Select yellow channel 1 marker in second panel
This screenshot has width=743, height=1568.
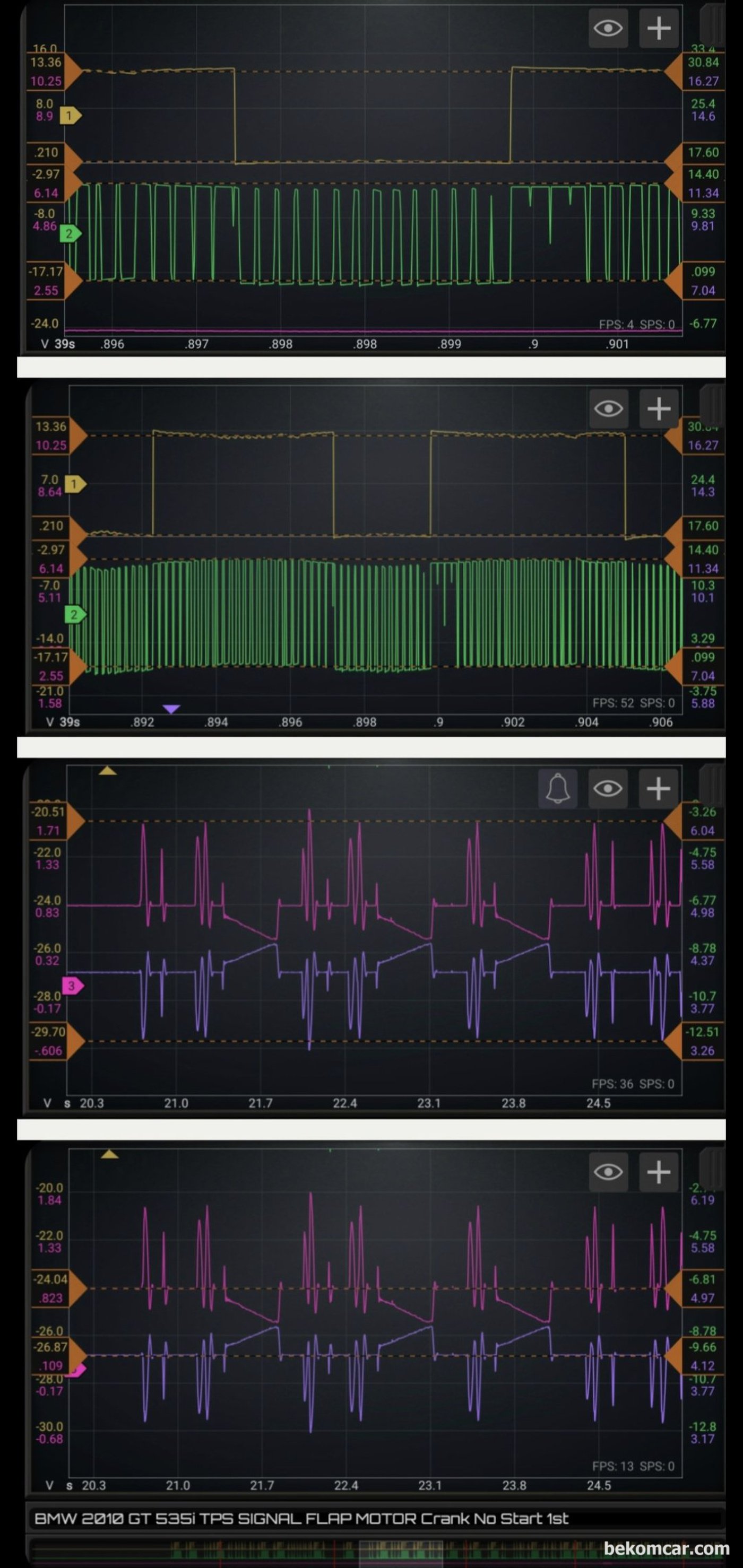point(75,484)
